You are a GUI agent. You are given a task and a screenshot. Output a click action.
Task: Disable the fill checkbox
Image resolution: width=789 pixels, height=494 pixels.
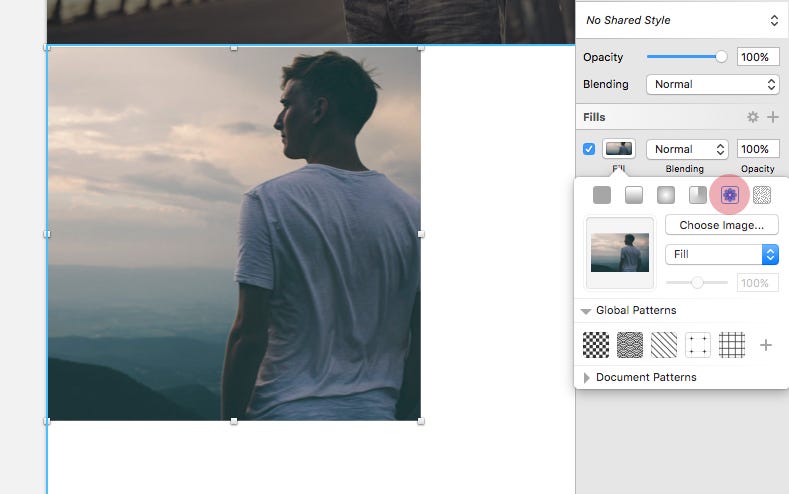[589, 149]
